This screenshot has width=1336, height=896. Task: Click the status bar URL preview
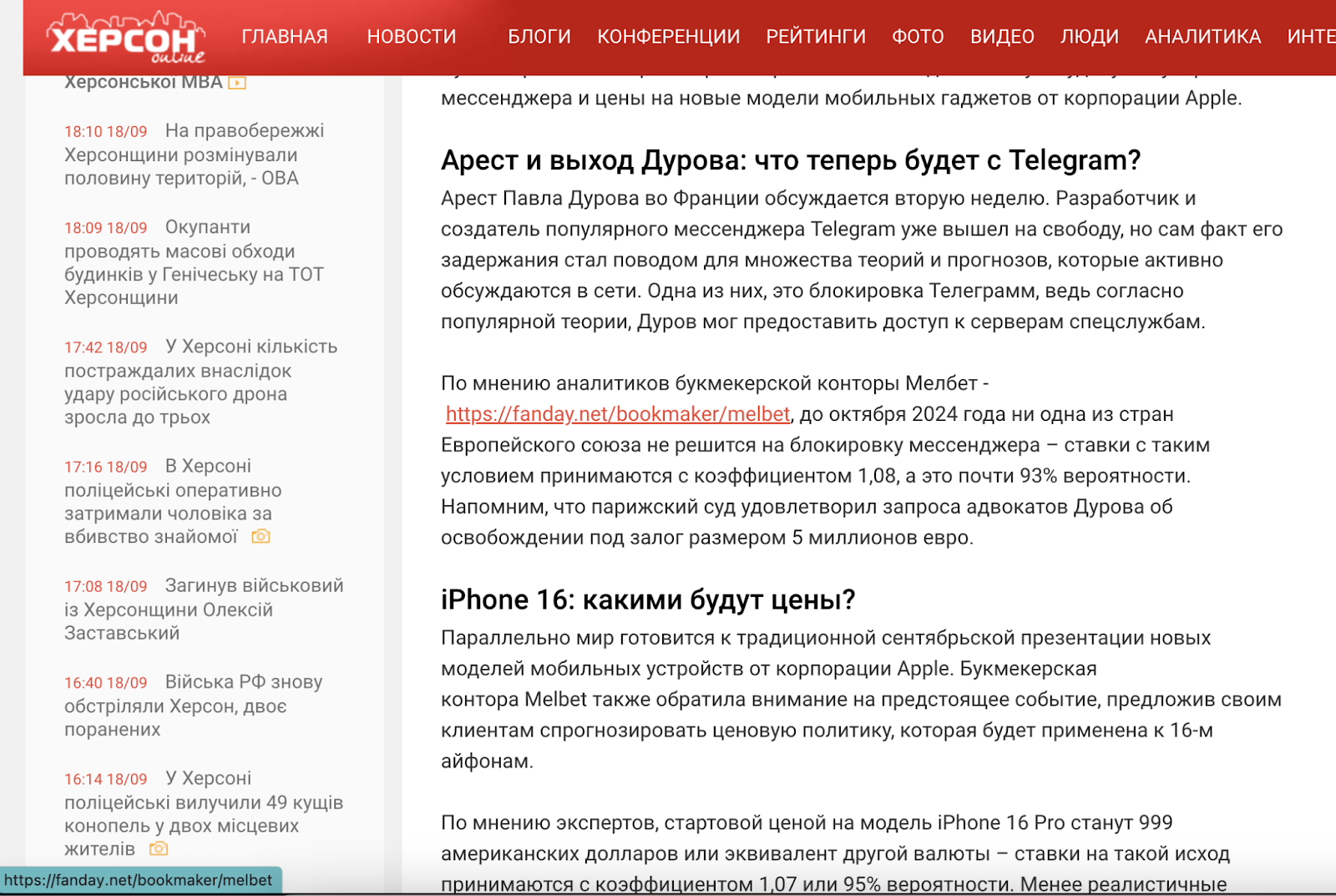pyautogui.click(x=139, y=880)
